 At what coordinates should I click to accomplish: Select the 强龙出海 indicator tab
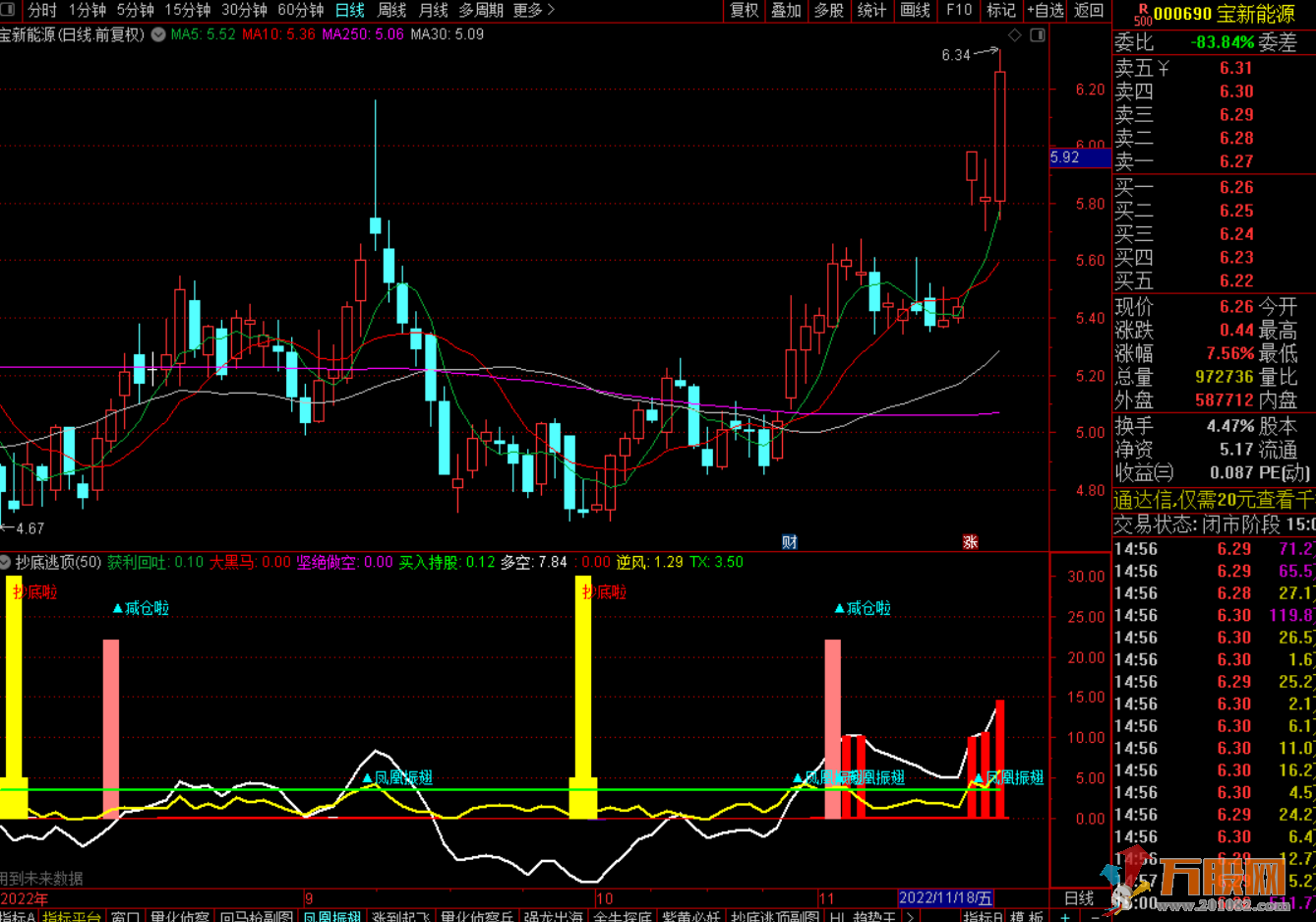coord(553,916)
